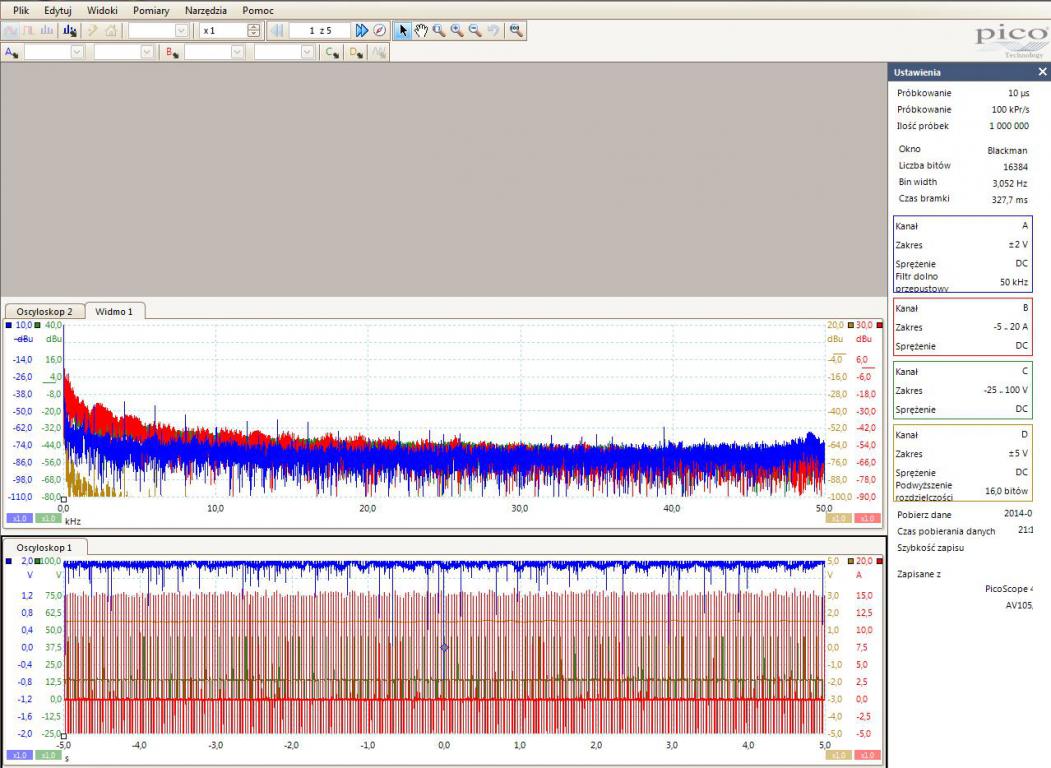This screenshot has width=1051, height=768.
Task: Select the arrow pointer selection tool
Action: tap(404, 31)
